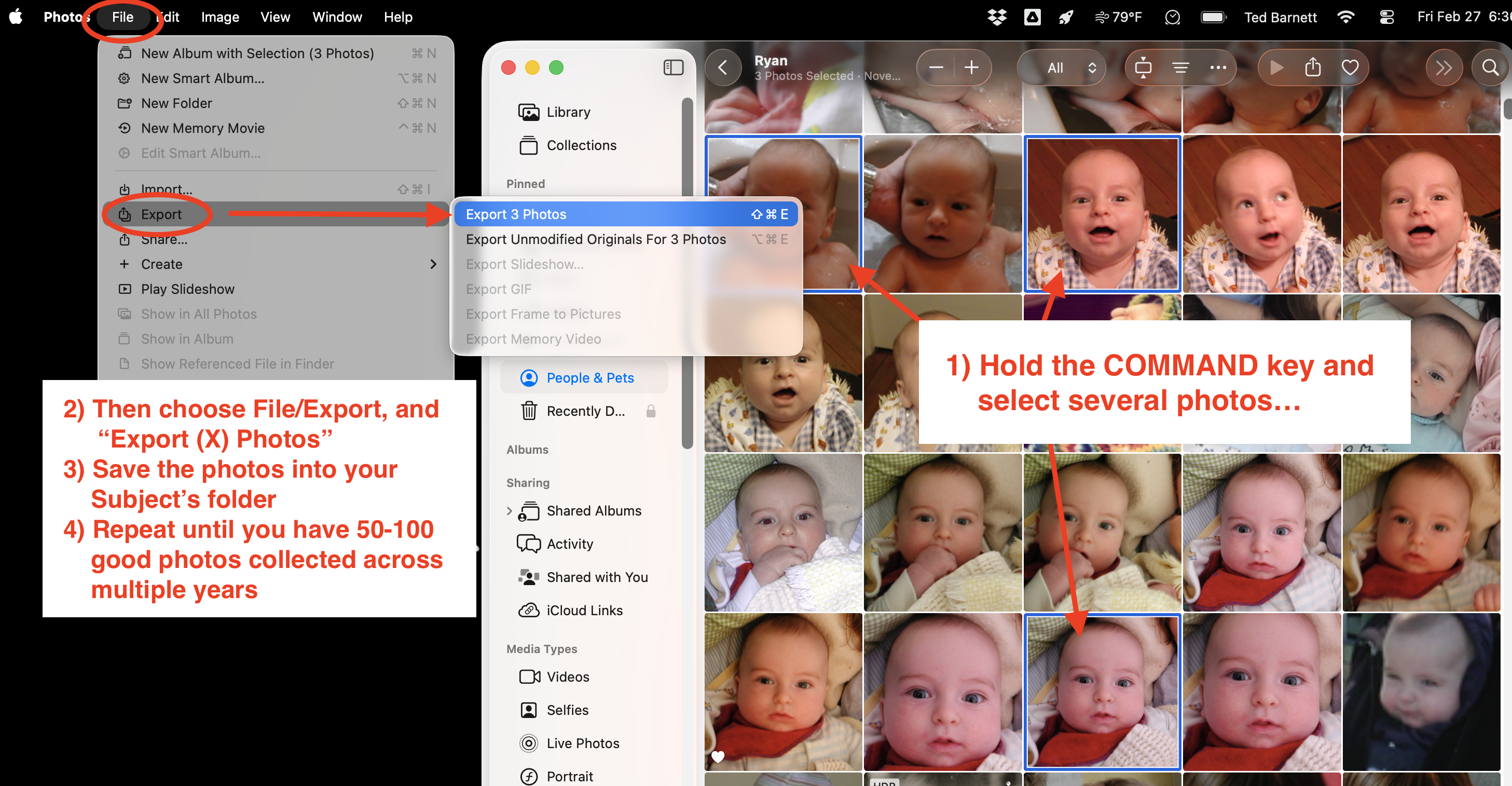This screenshot has height=786, width=1512.
Task: Click the share icon in the toolbar
Action: click(1313, 67)
